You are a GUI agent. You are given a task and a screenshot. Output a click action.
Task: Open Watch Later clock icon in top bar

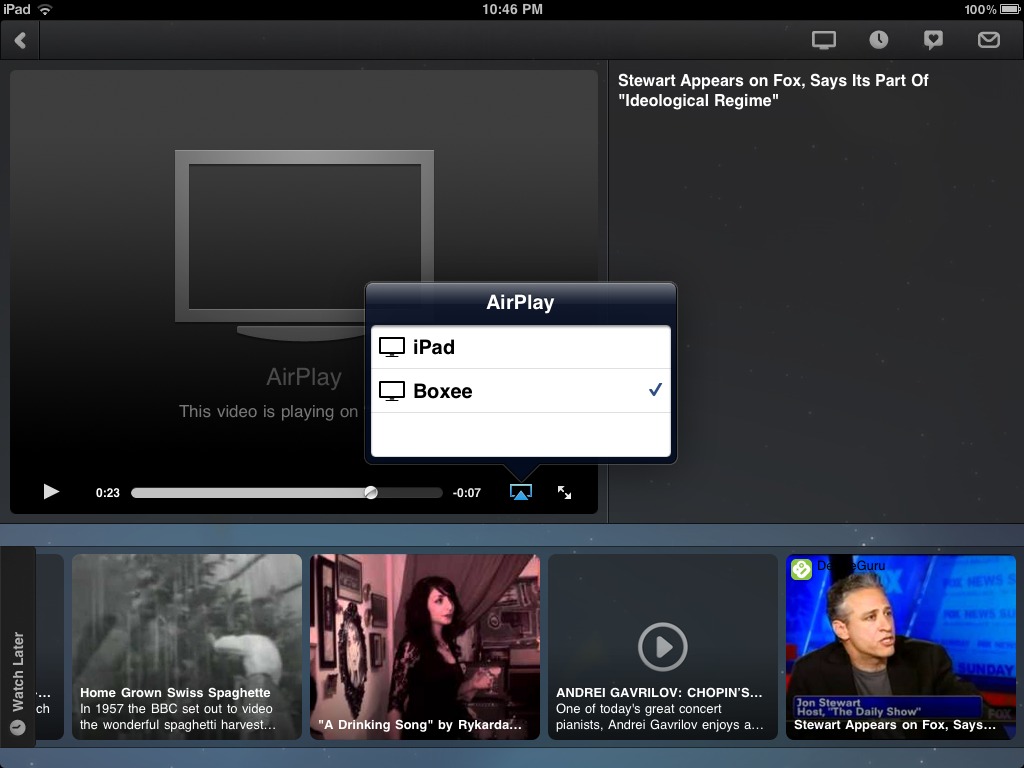878,40
